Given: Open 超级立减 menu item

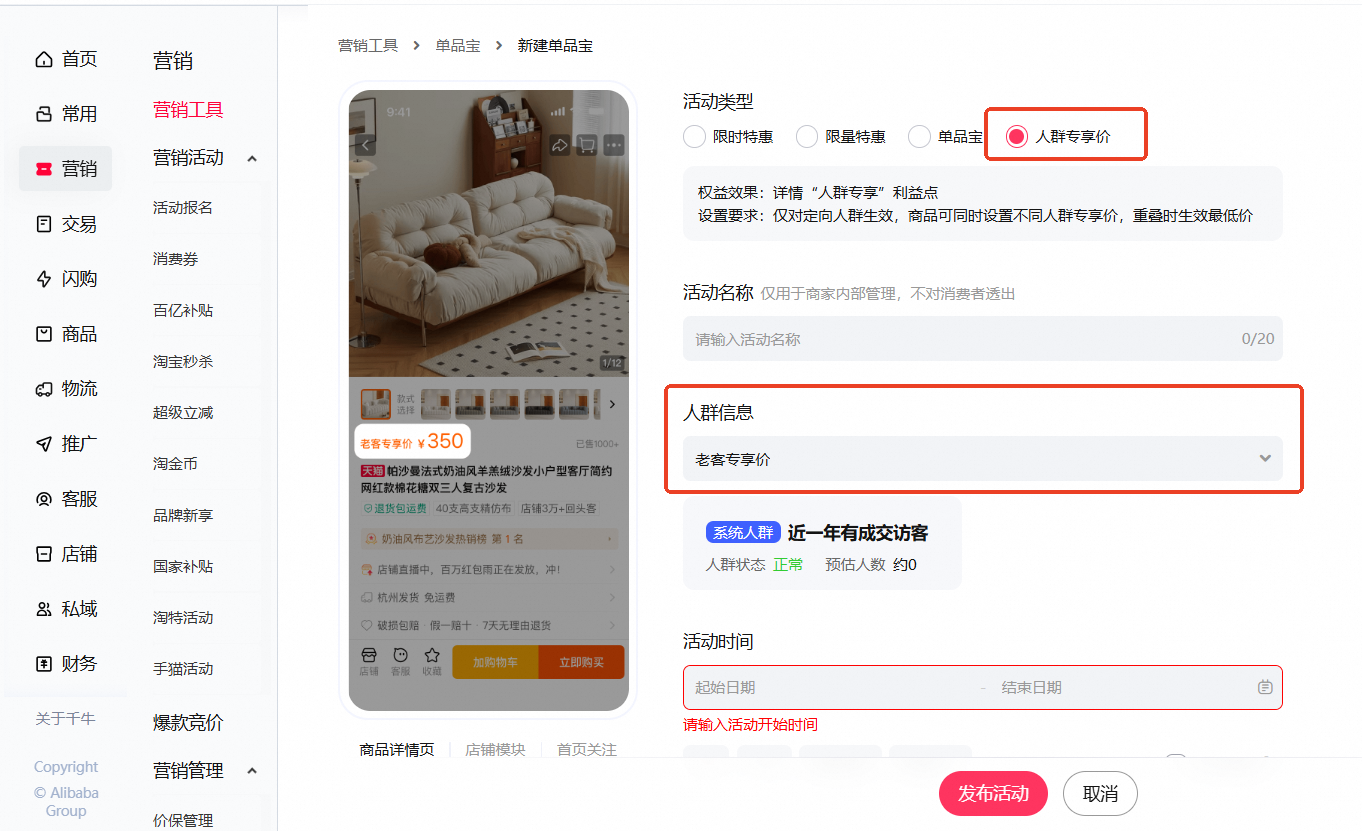Looking at the screenshot, I should pos(183,413).
